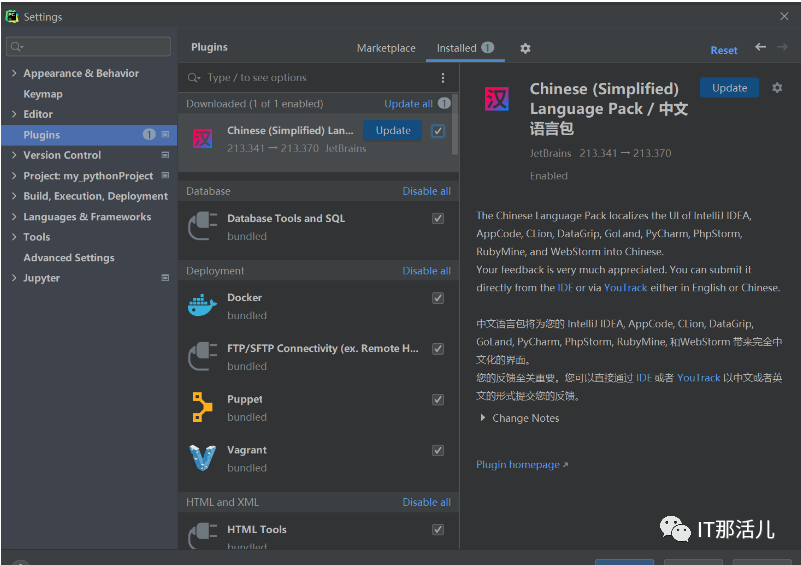
Task: Click the project-level icon beside Jupyter
Action: (166, 278)
